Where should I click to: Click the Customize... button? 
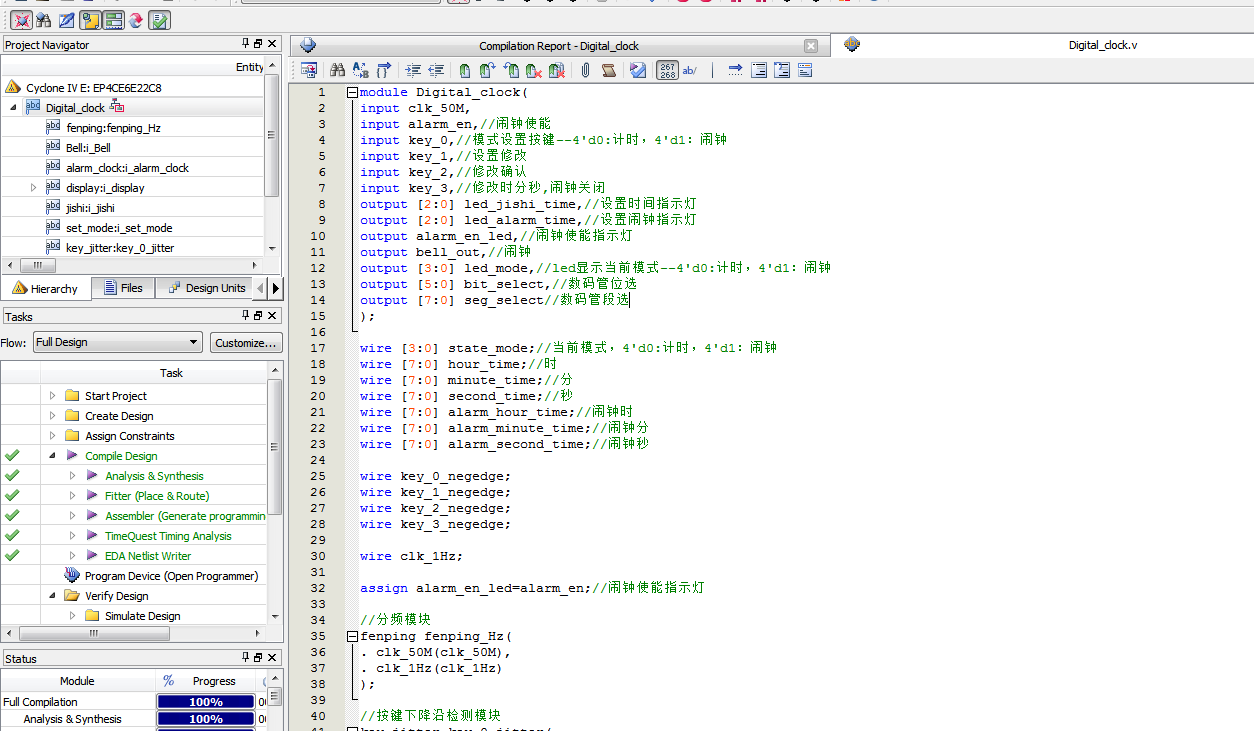pos(245,343)
